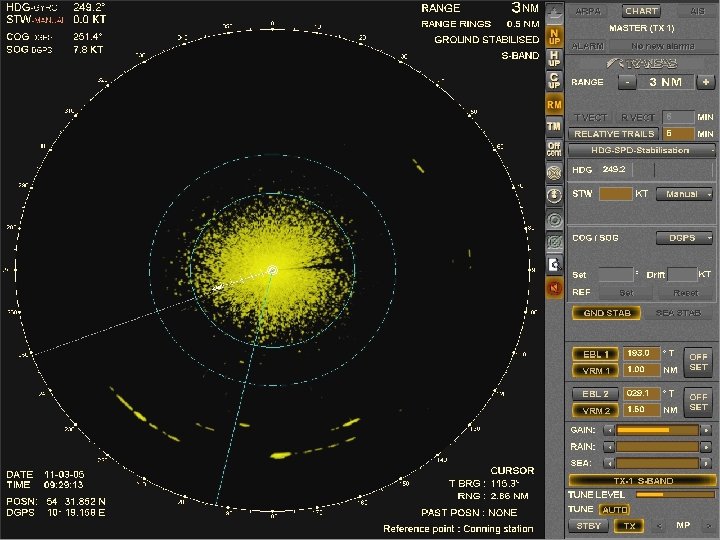This screenshot has width=720, height=540.
Task: Open the CHART tab
Action: [641, 11]
